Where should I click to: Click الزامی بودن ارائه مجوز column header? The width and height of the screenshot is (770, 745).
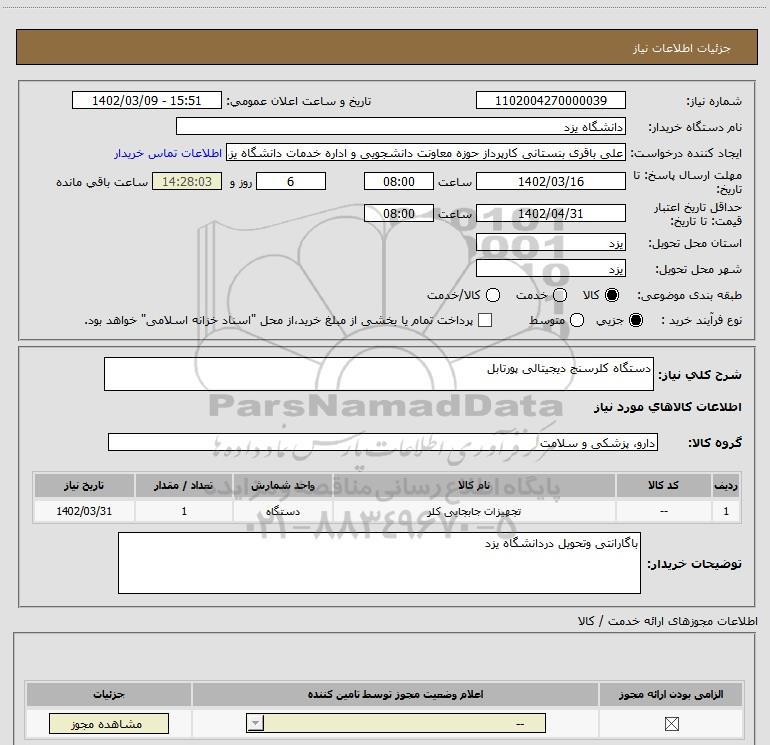[671, 694]
